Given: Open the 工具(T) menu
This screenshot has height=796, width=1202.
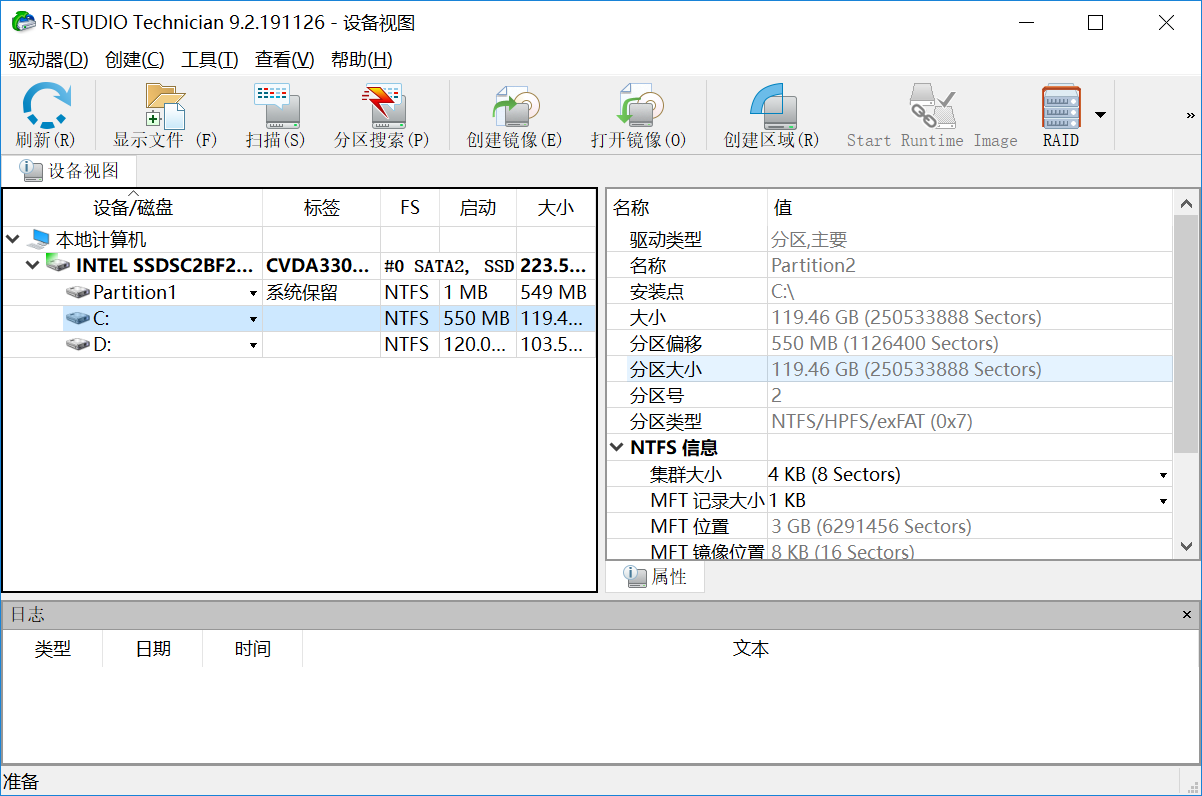Looking at the screenshot, I should pyautogui.click(x=209, y=60).
